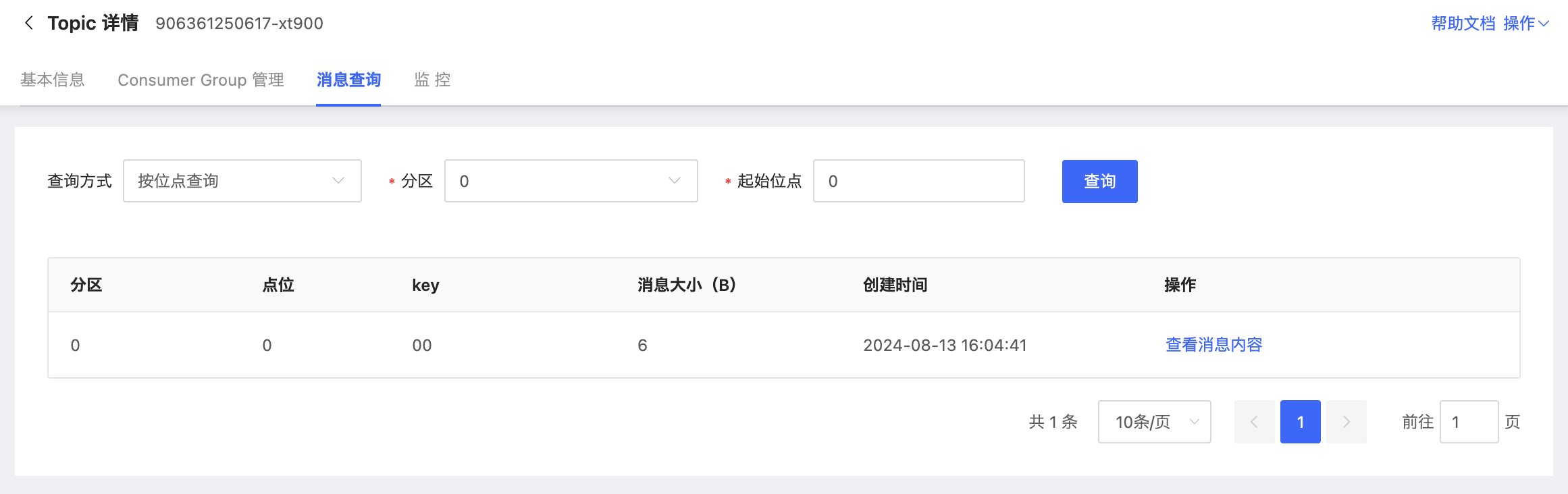
Task: Focus the 起始位点 input field
Action: click(x=918, y=181)
